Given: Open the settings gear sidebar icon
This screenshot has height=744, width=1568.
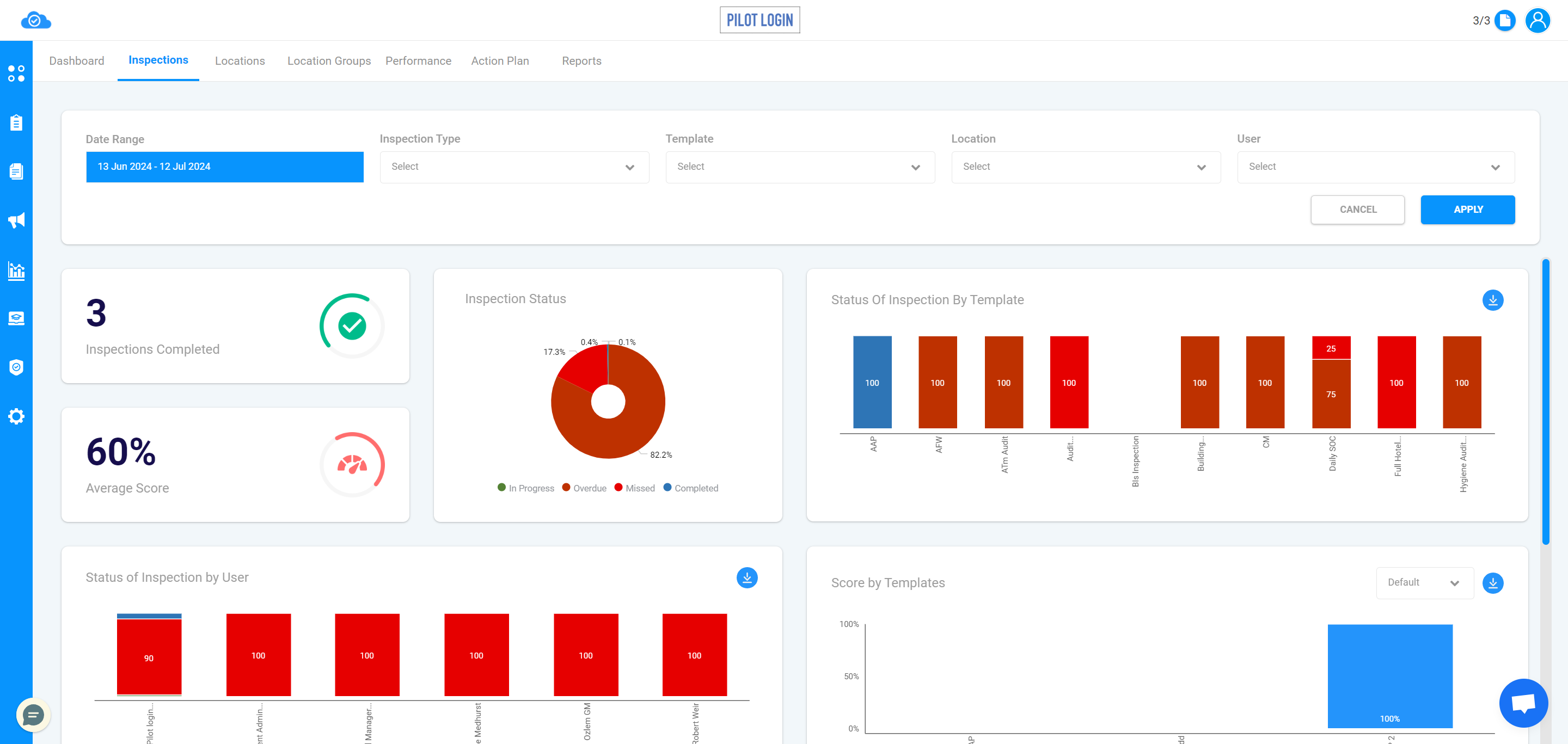Looking at the screenshot, I should click(x=16, y=416).
